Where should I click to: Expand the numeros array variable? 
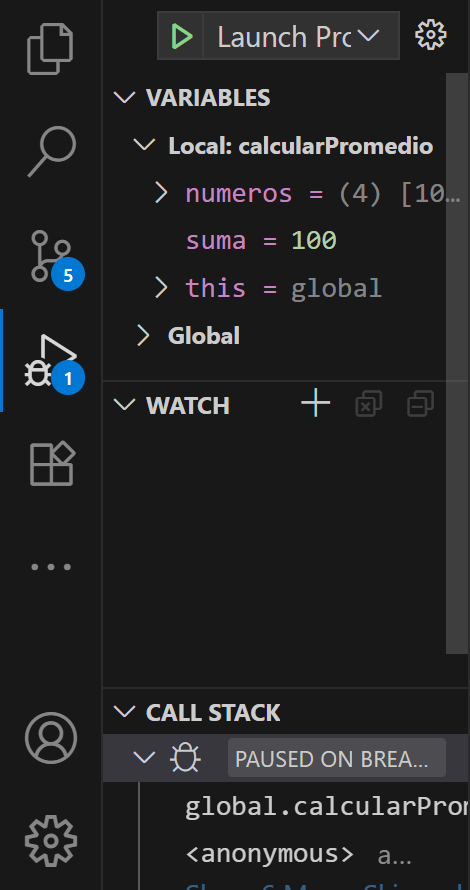click(x=161, y=193)
